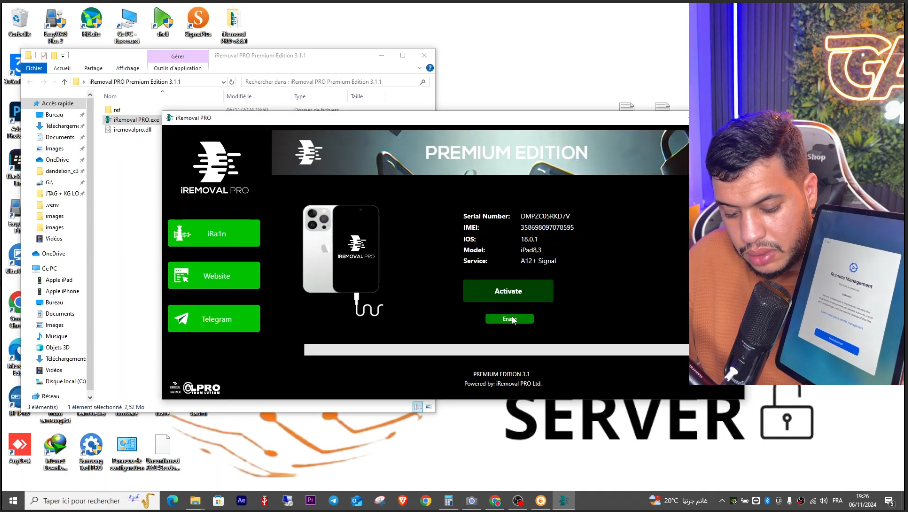Open the Windows Start menu
The width and height of the screenshot is (908, 512).
pyautogui.click(x=13, y=500)
